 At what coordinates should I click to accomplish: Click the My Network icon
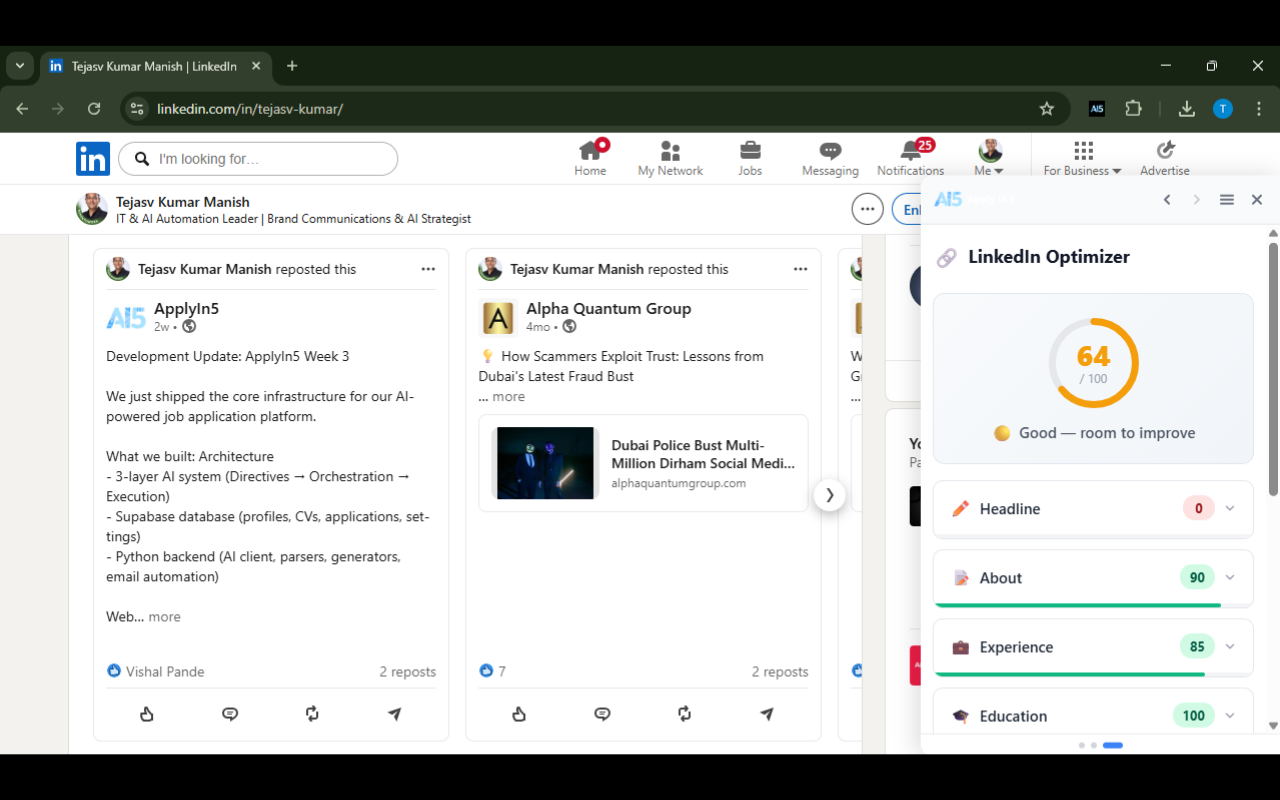tap(669, 156)
